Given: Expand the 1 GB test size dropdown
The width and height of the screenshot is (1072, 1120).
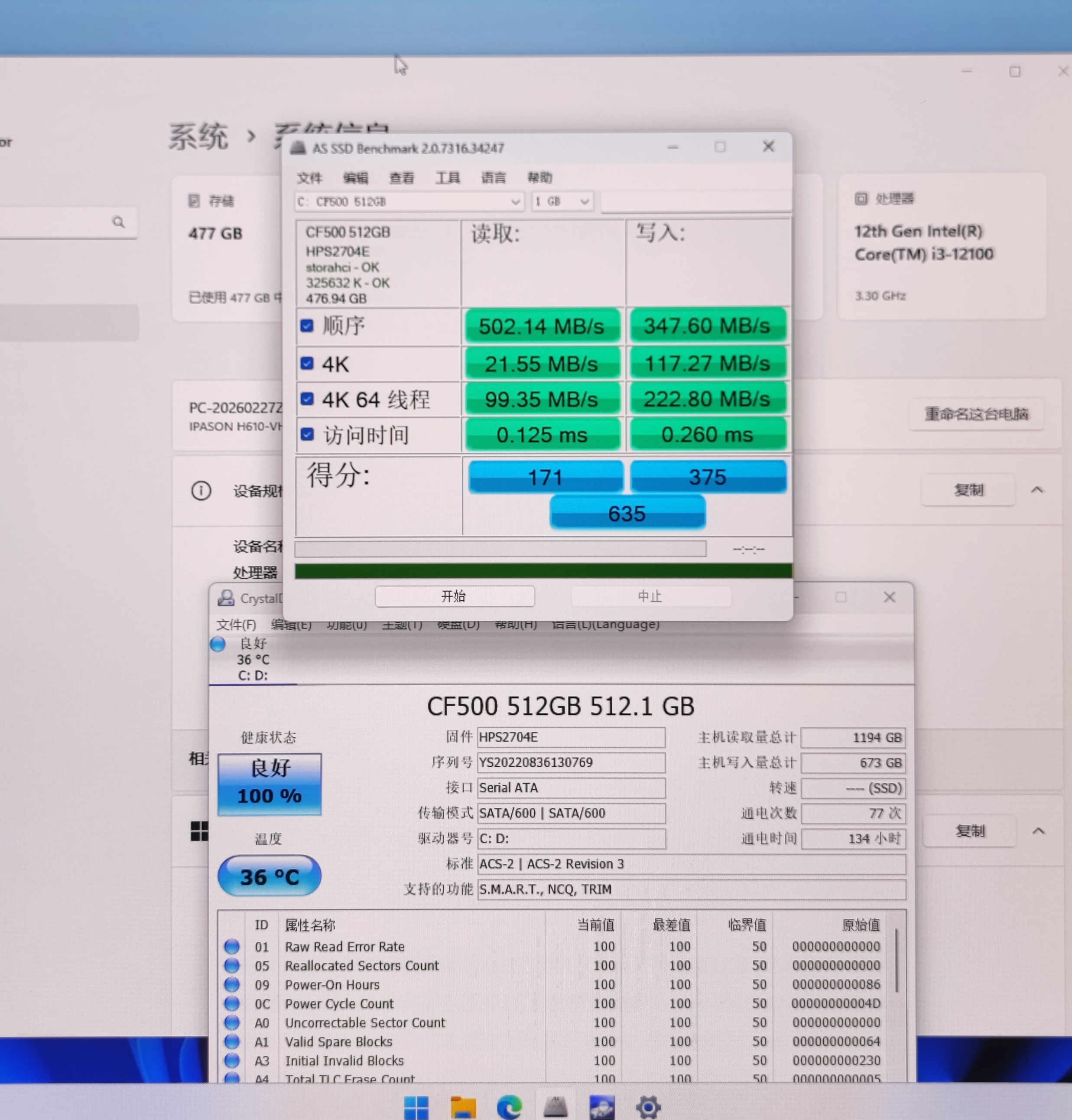Looking at the screenshot, I should 562,202.
